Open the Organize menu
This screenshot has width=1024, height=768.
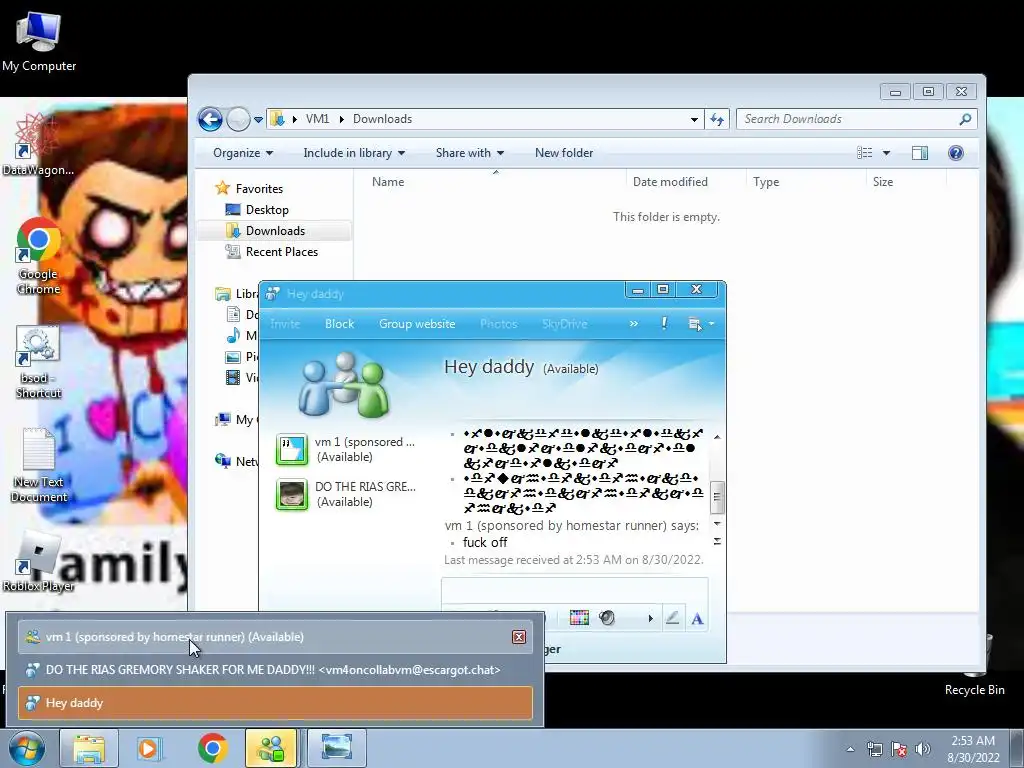(243, 153)
